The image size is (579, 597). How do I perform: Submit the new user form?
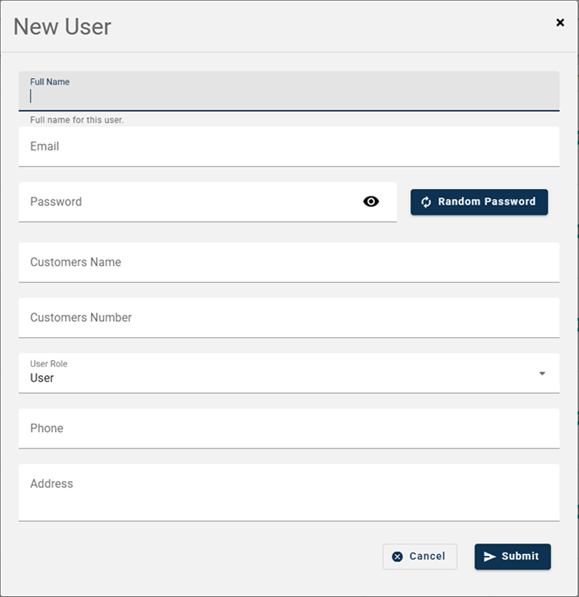(x=512, y=556)
